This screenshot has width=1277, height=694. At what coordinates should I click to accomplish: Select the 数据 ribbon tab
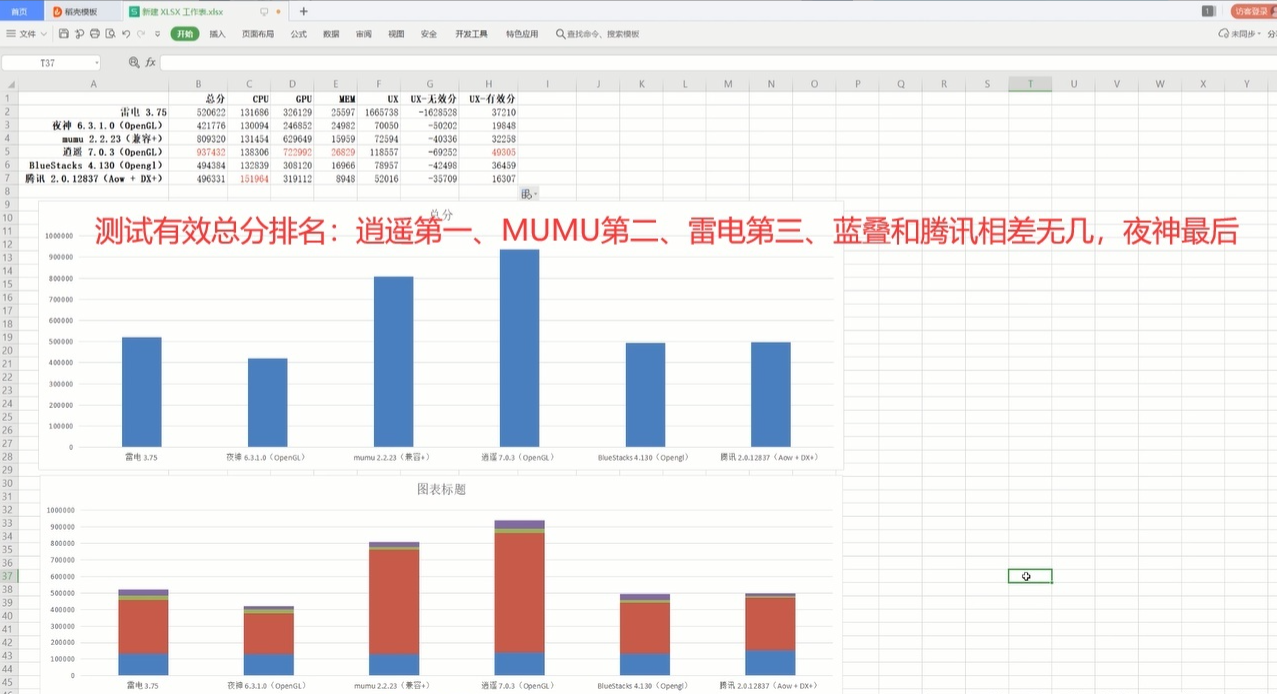click(x=331, y=34)
